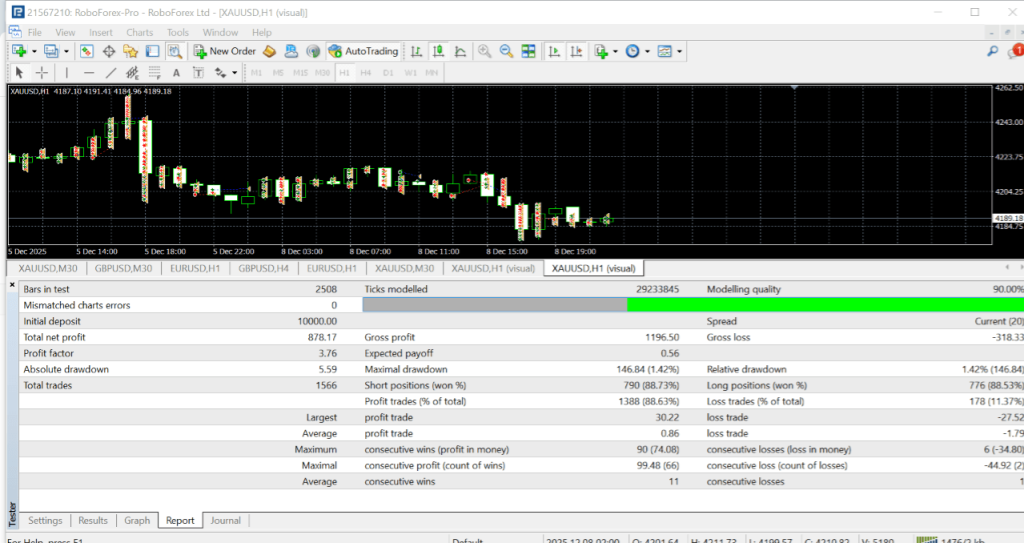Viewport: 1024px width, 543px height.
Task: Toggle the Terminal panel icon
Action: 152,51
